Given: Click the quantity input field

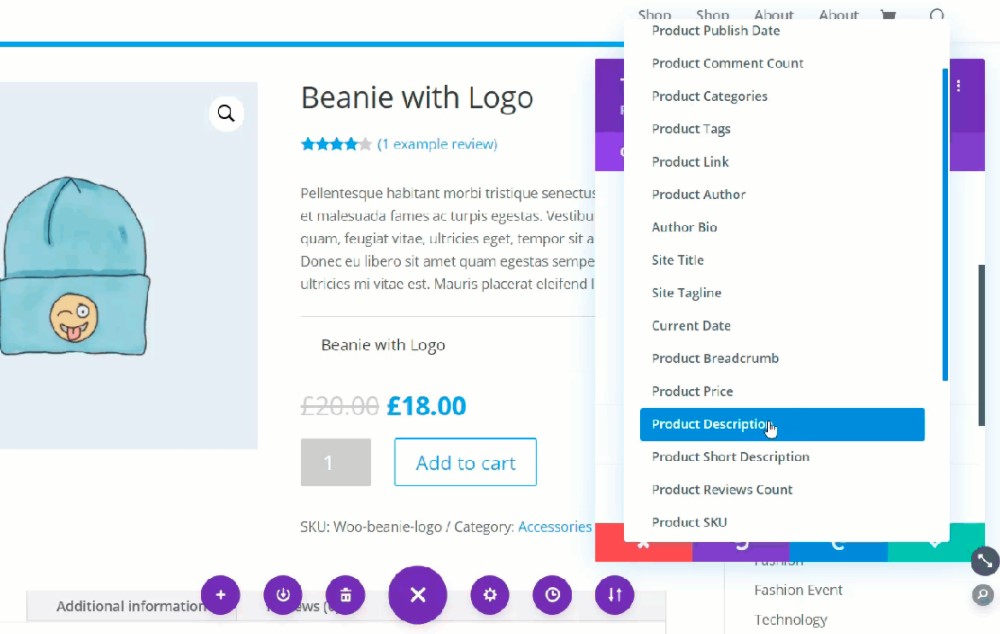Looking at the screenshot, I should point(335,462).
